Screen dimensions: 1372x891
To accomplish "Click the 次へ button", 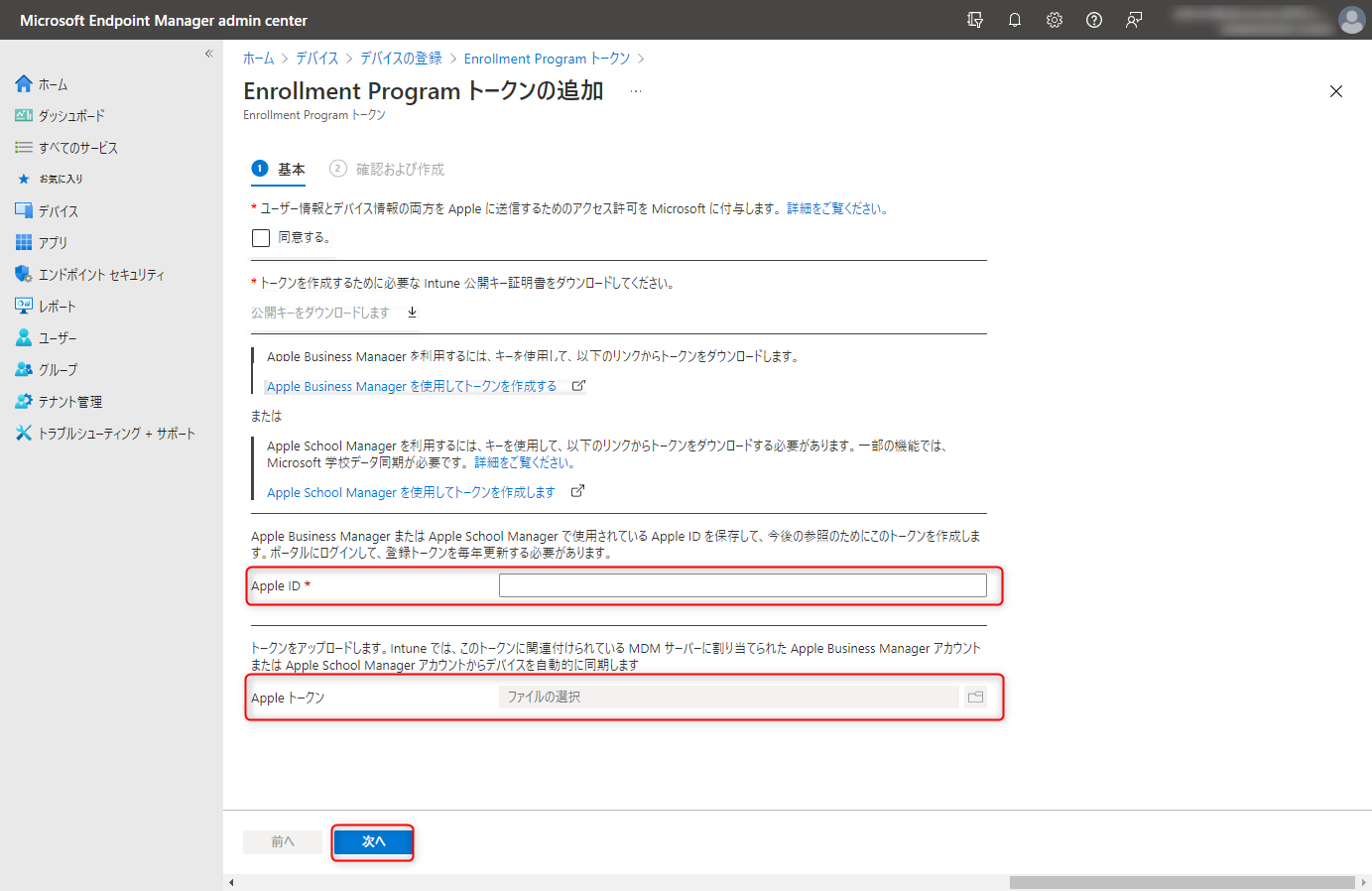I will tap(372, 840).
